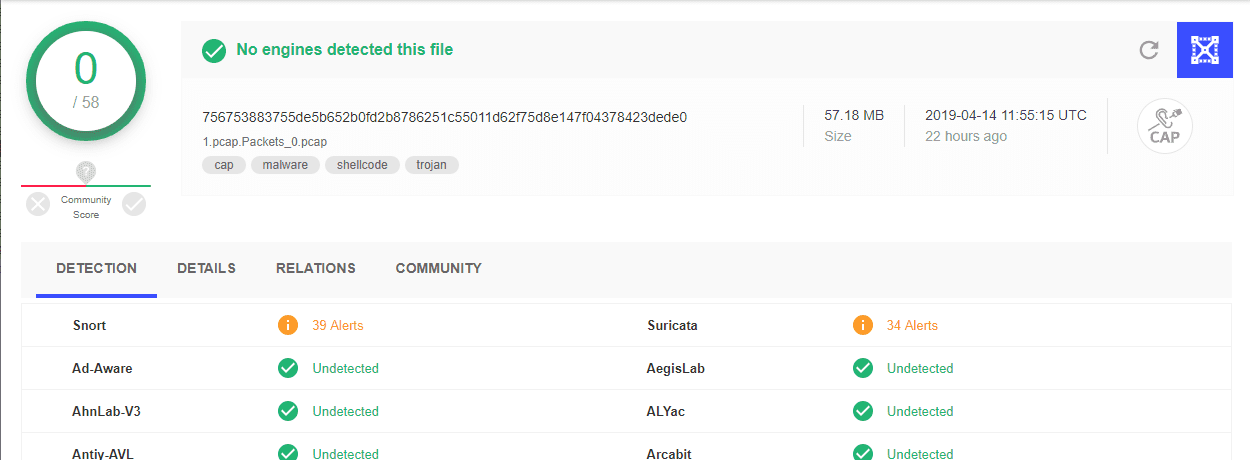Go to the COMMUNITY tab
This screenshot has width=1250, height=460.
438,268
